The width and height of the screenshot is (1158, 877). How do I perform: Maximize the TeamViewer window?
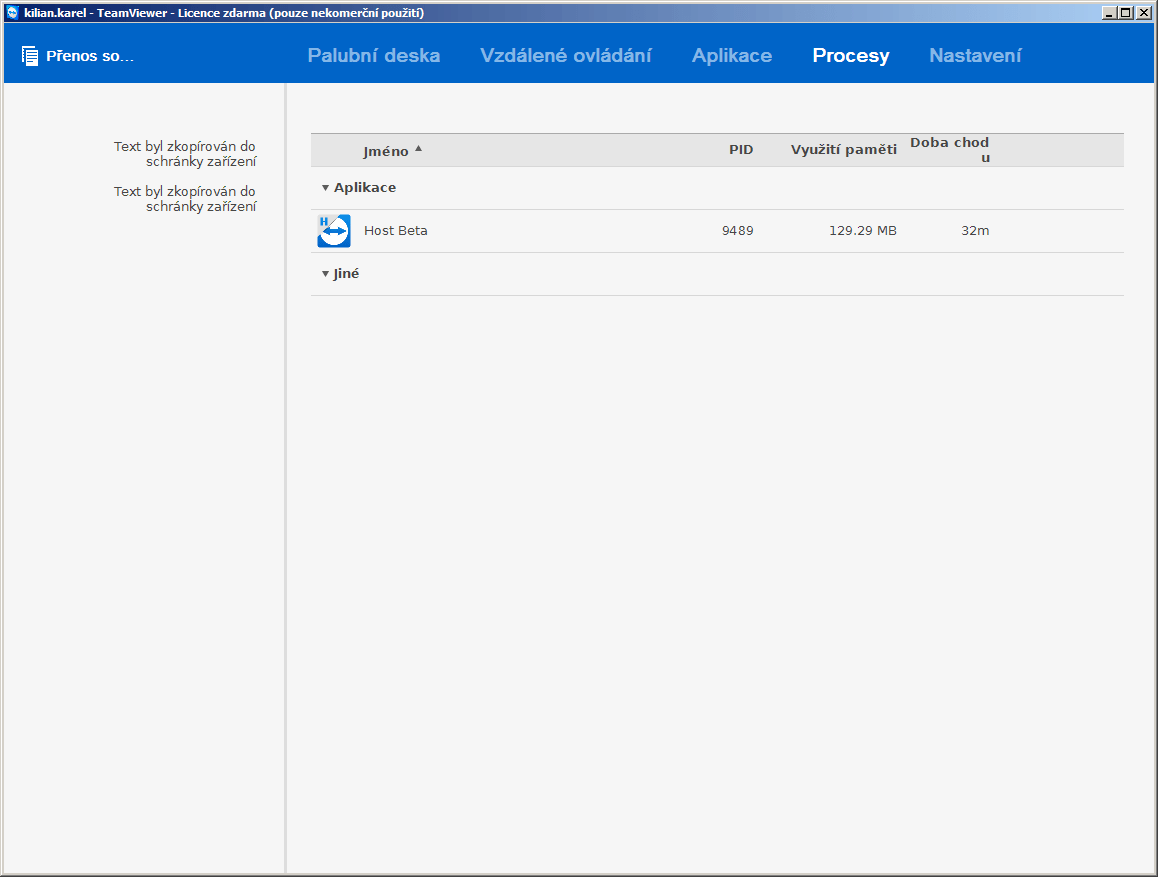1125,13
